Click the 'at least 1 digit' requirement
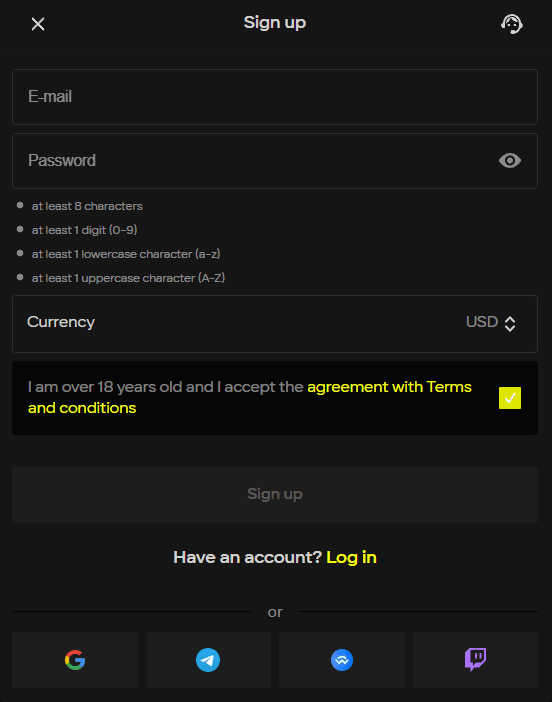The width and height of the screenshot is (552, 702). [84, 230]
